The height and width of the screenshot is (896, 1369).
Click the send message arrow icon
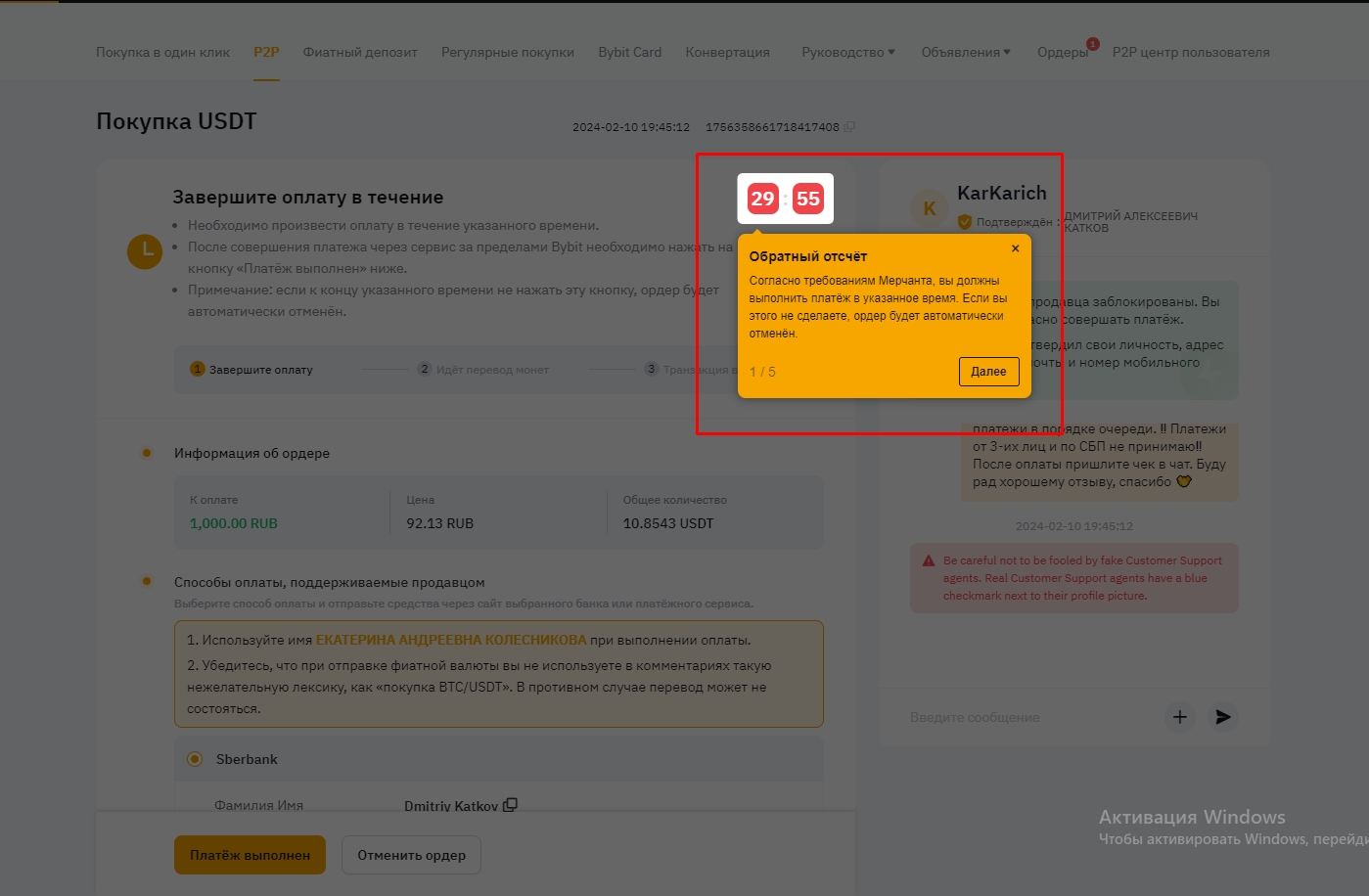click(x=1222, y=717)
